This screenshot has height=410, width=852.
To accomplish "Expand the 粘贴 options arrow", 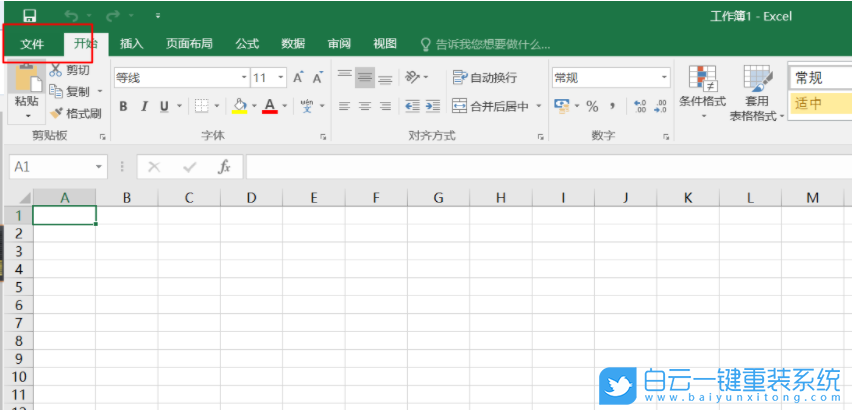I will (28, 116).
